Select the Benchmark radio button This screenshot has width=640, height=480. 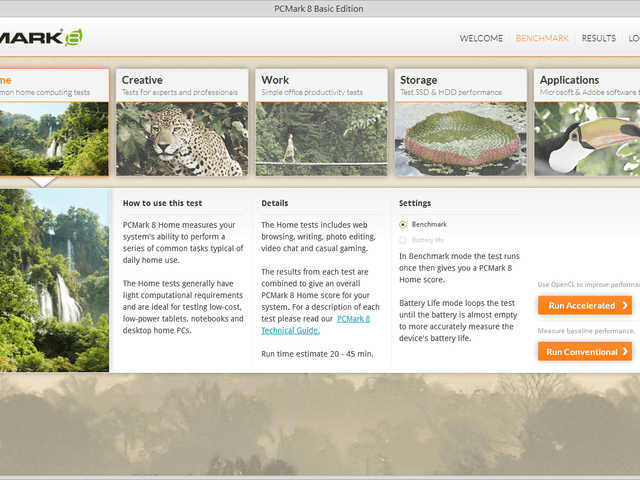coord(403,225)
